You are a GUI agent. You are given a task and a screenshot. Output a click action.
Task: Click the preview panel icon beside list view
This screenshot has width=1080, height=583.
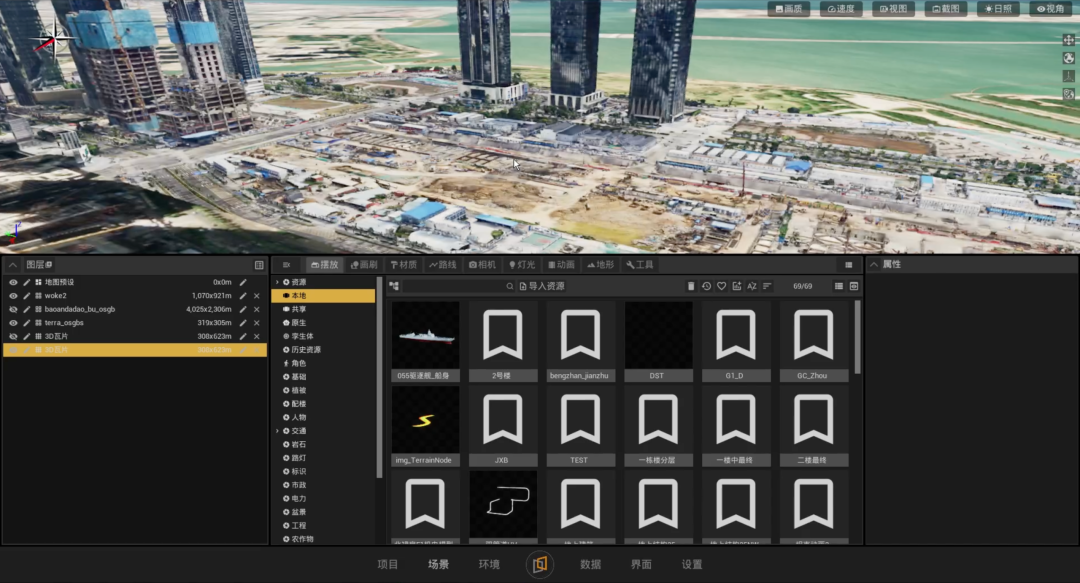coord(853,286)
